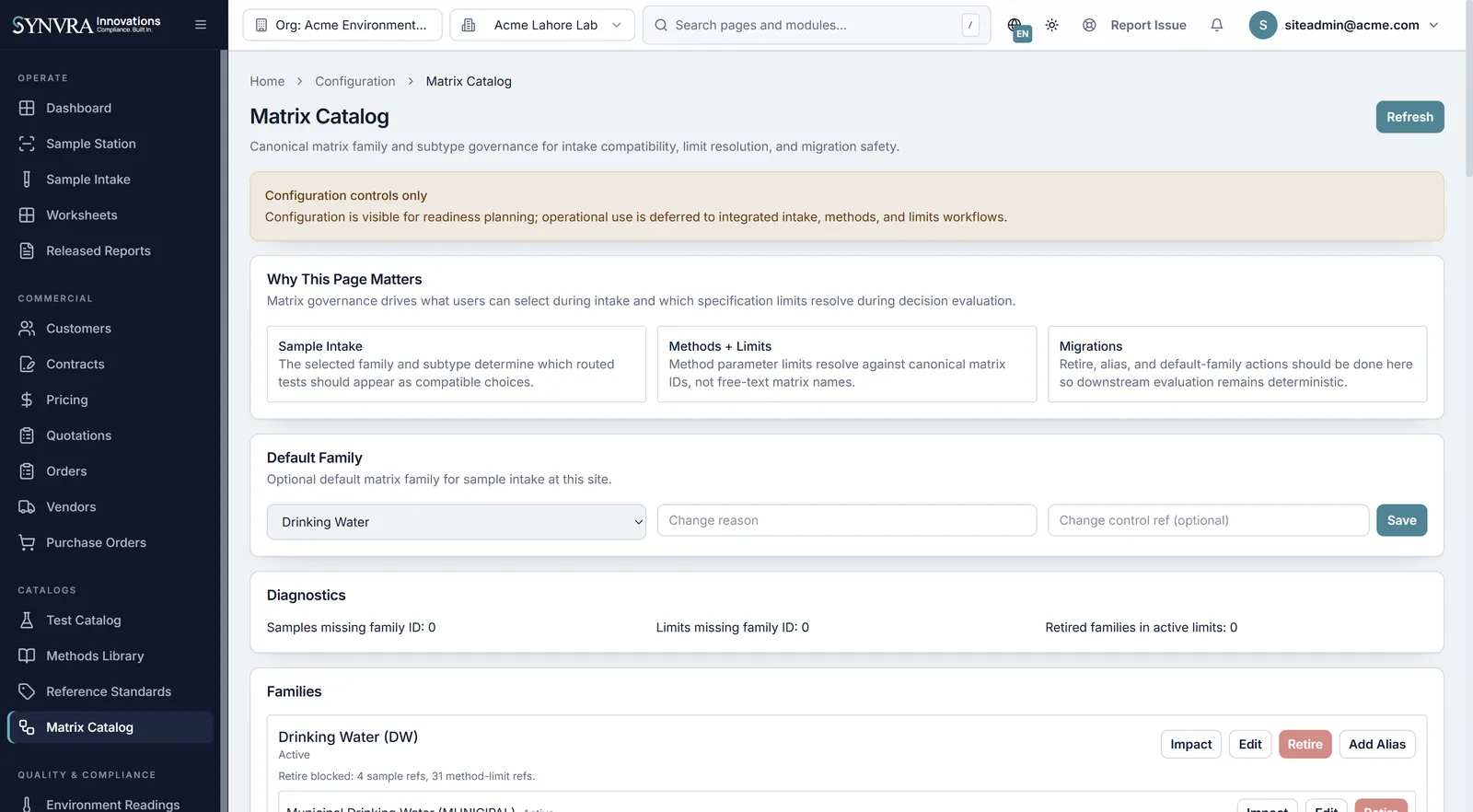The width and height of the screenshot is (1473, 812).
Task: Click the Released Reports document icon
Action: coord(27,250)
